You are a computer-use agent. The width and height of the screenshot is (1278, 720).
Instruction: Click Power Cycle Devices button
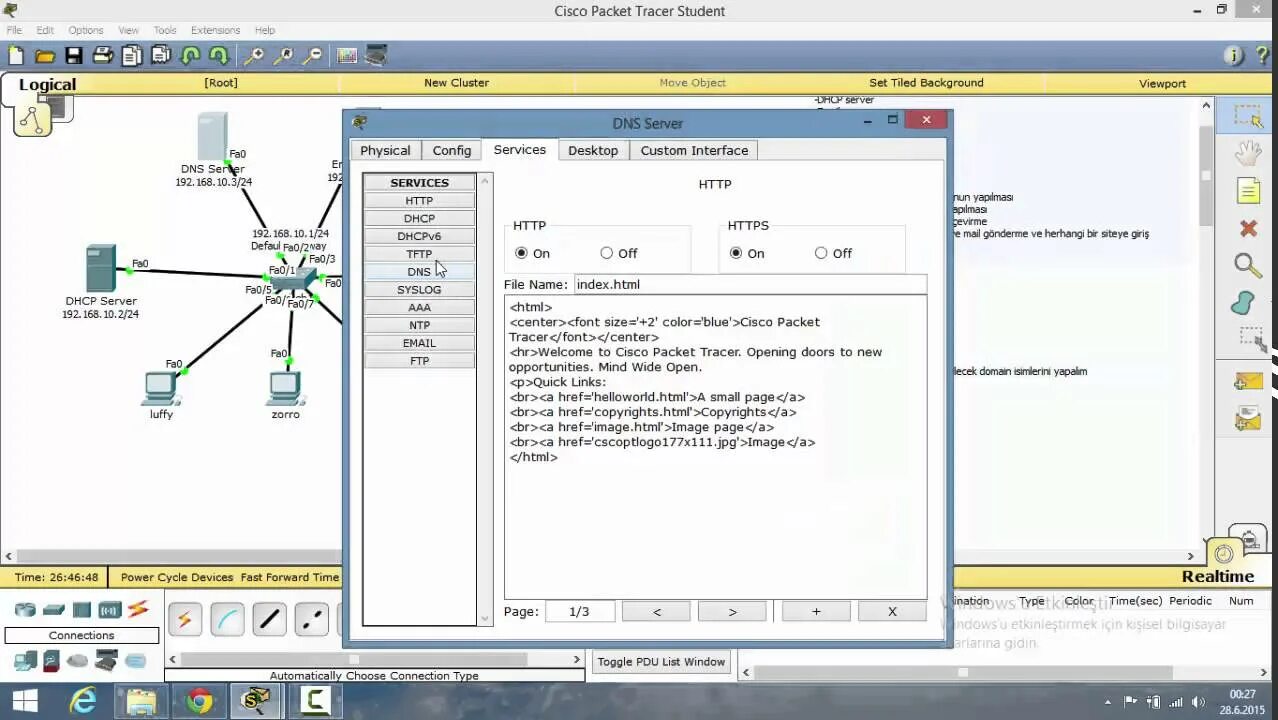tap(177, 577)
